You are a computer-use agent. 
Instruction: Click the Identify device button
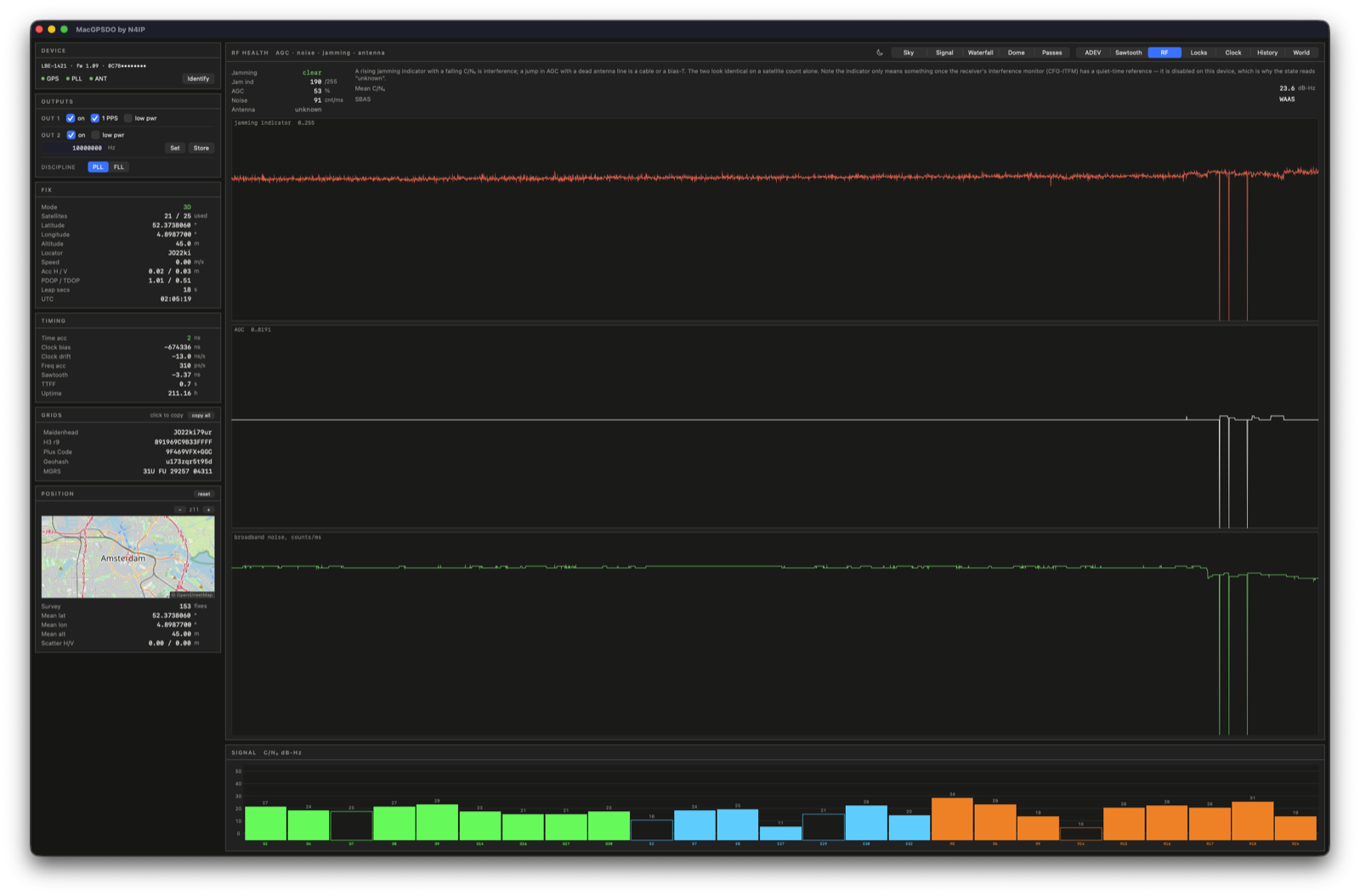coord(198,79)
